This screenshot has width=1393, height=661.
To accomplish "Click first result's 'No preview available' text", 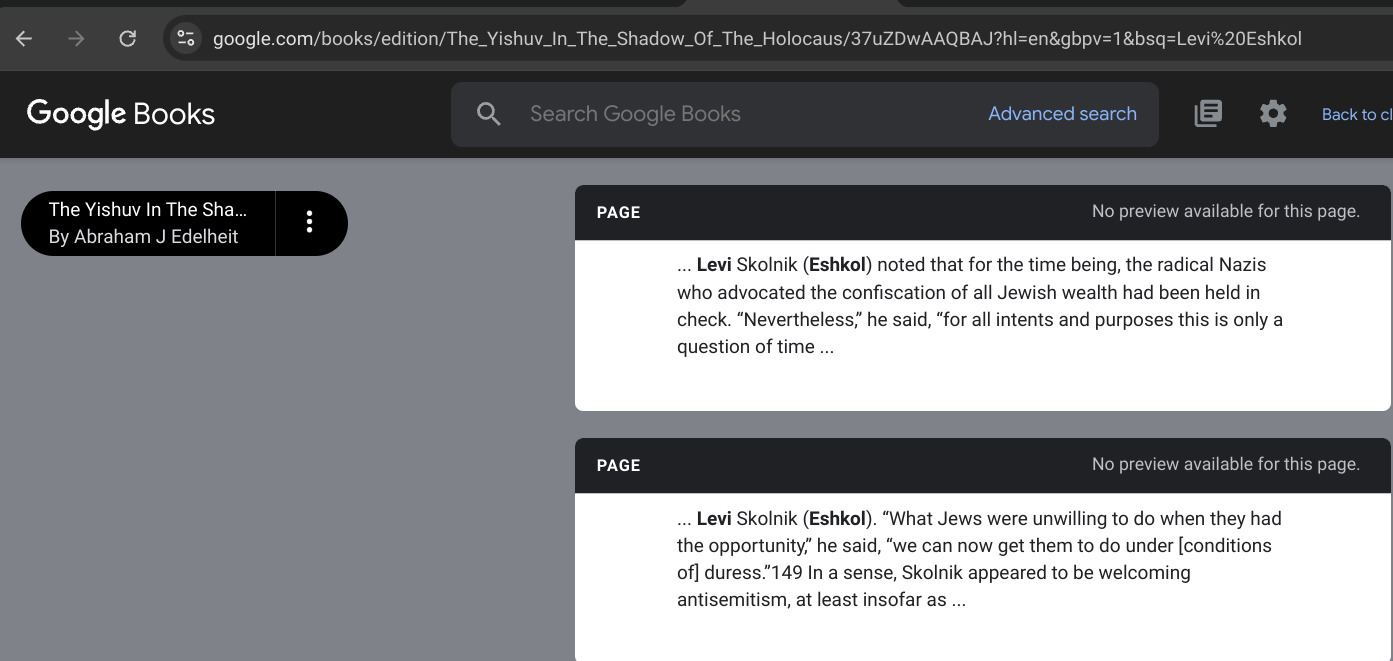I will [x=1225, y=211].
